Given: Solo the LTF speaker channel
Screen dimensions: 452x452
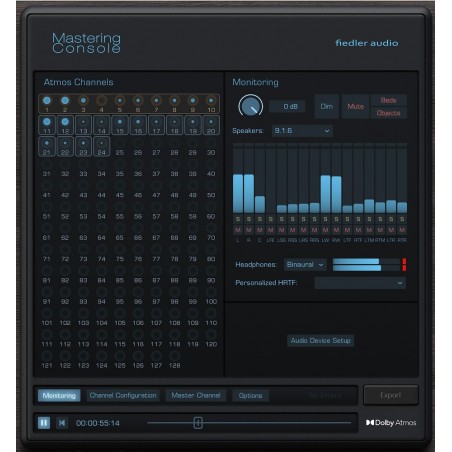Looking at the screenshot, I should point(347,219).
